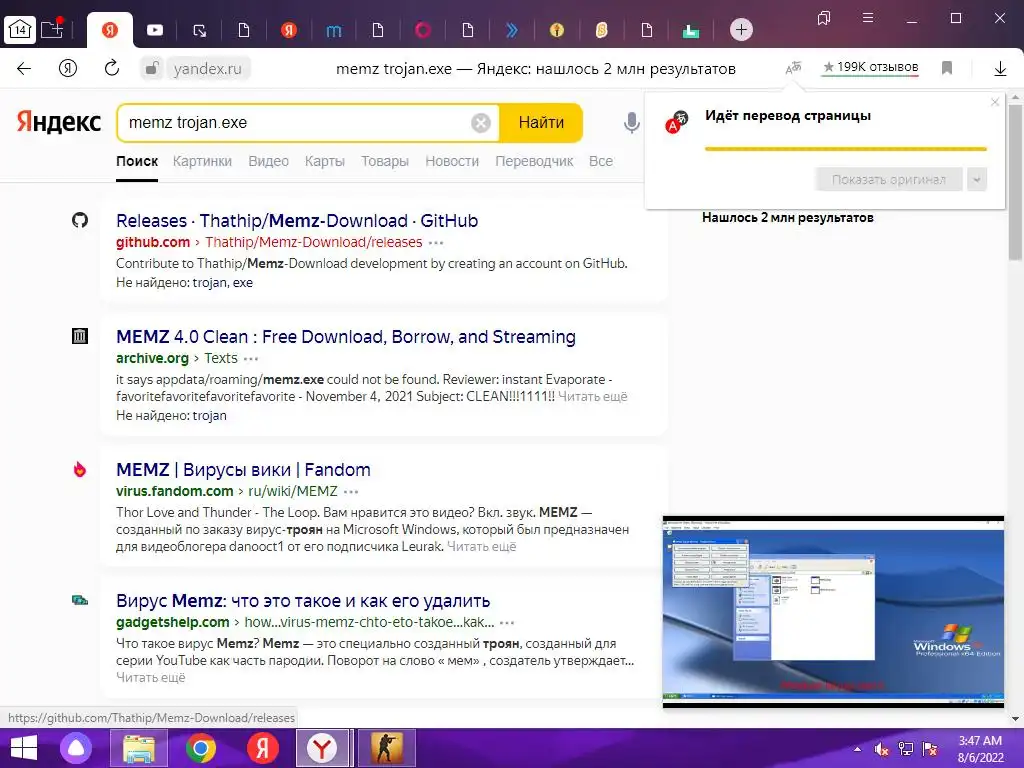Click the GitHub favicon of the first result

(80, 220)
